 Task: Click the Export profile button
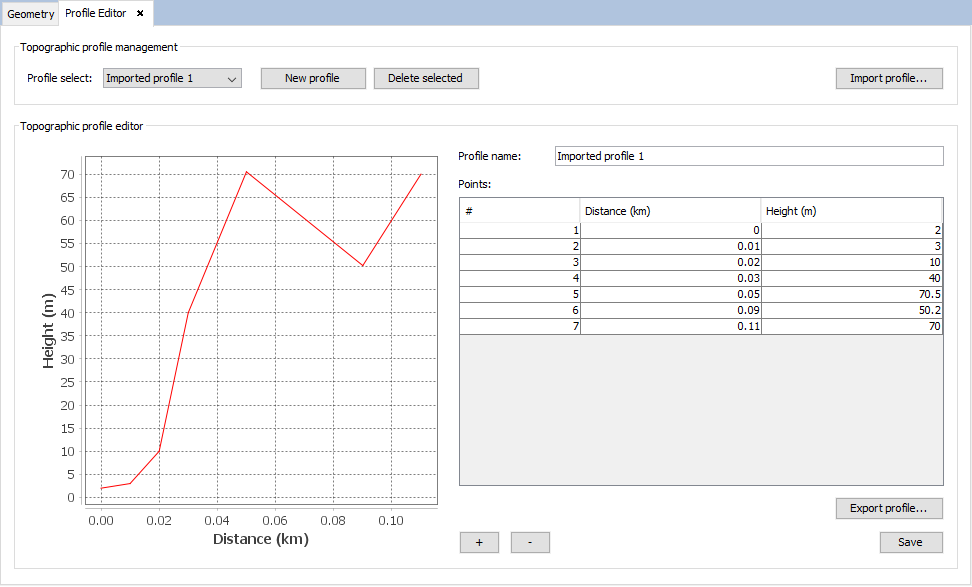point(889,508)
